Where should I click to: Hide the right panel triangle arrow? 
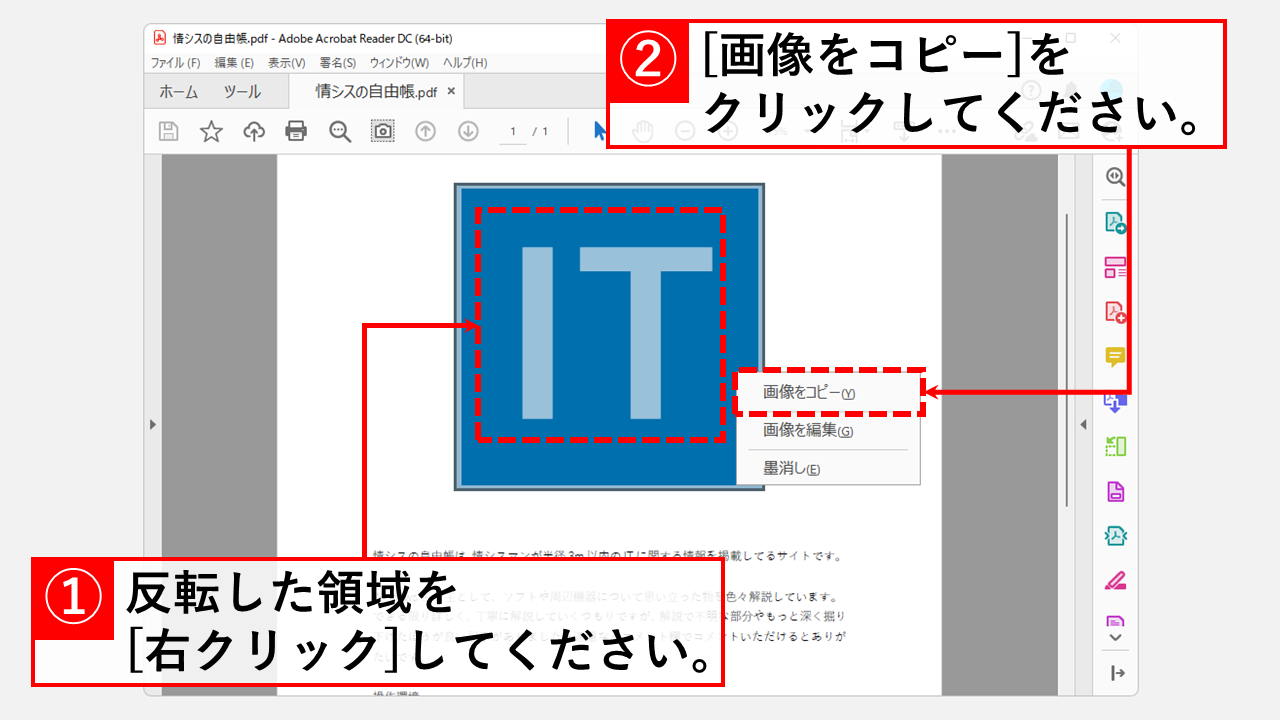point(1083,425)
